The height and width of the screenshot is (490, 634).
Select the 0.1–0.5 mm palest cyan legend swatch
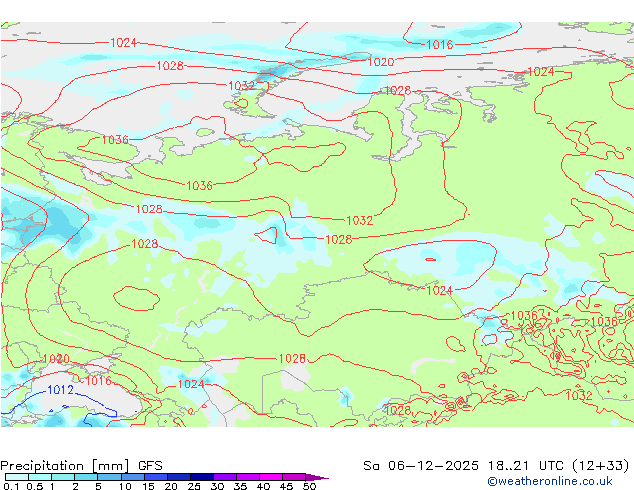(x=17, y=477)
